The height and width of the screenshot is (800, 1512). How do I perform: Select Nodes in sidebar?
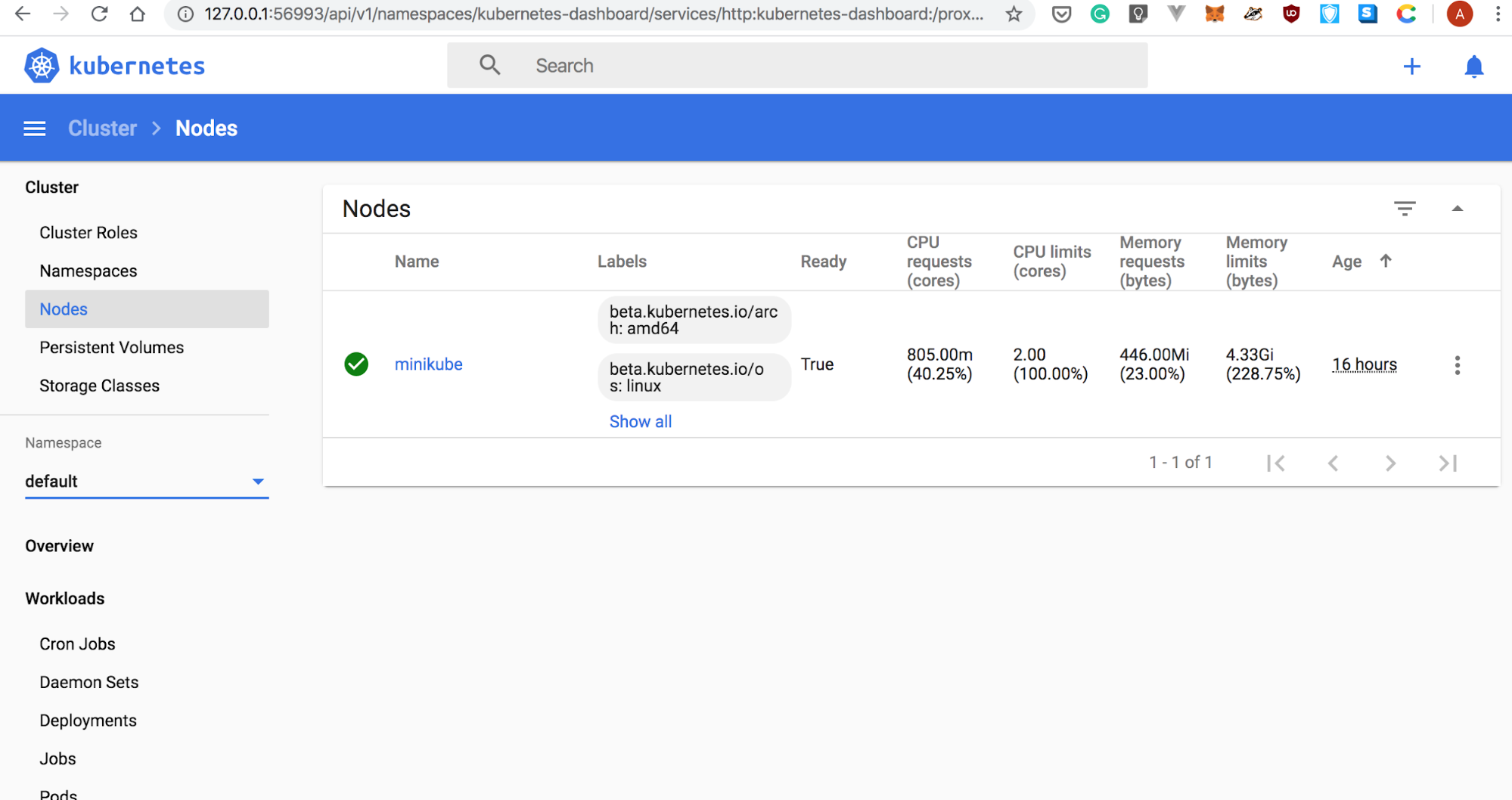(147, 309)
